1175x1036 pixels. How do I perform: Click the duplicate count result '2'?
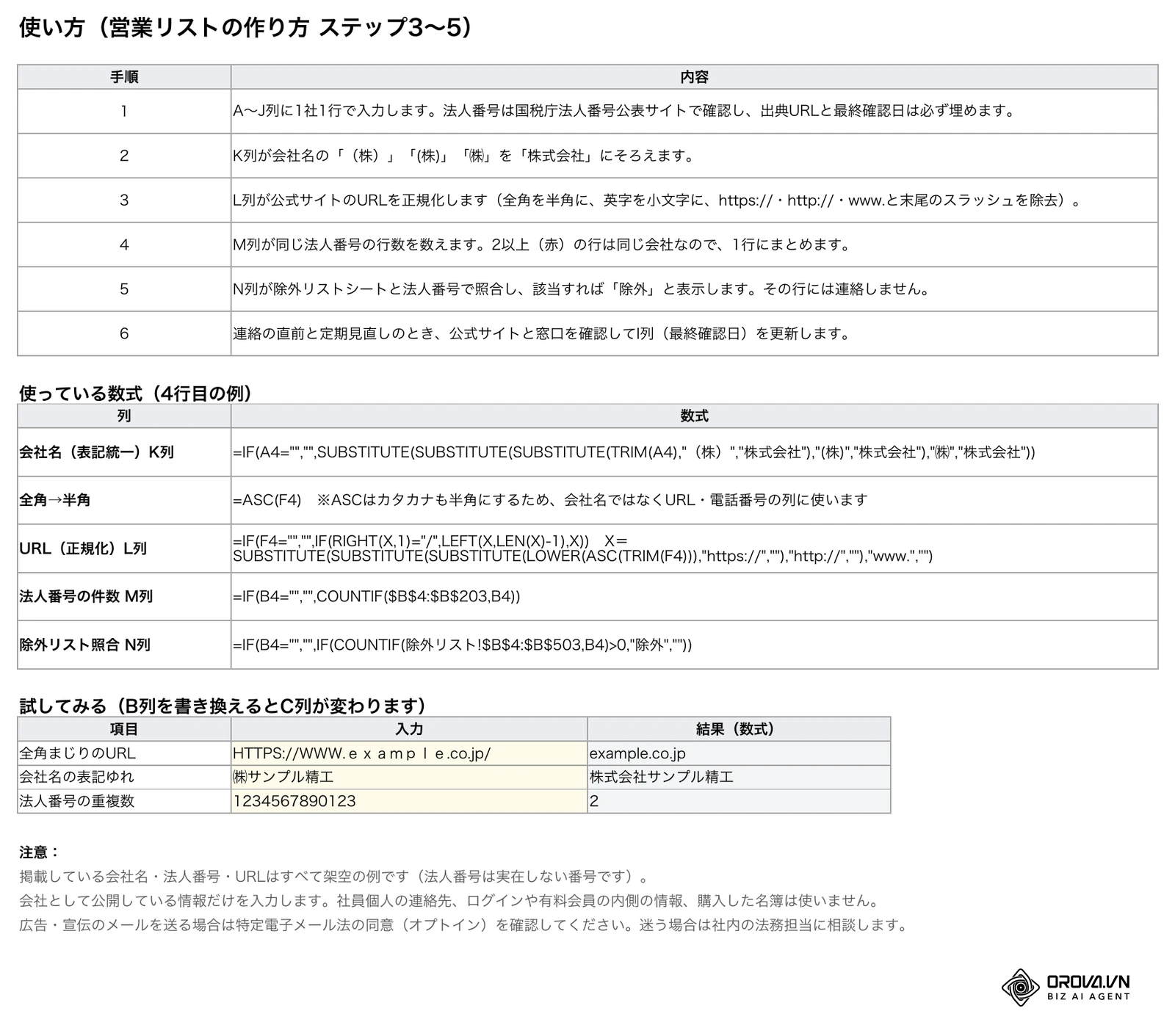click(x=739, y=801)
